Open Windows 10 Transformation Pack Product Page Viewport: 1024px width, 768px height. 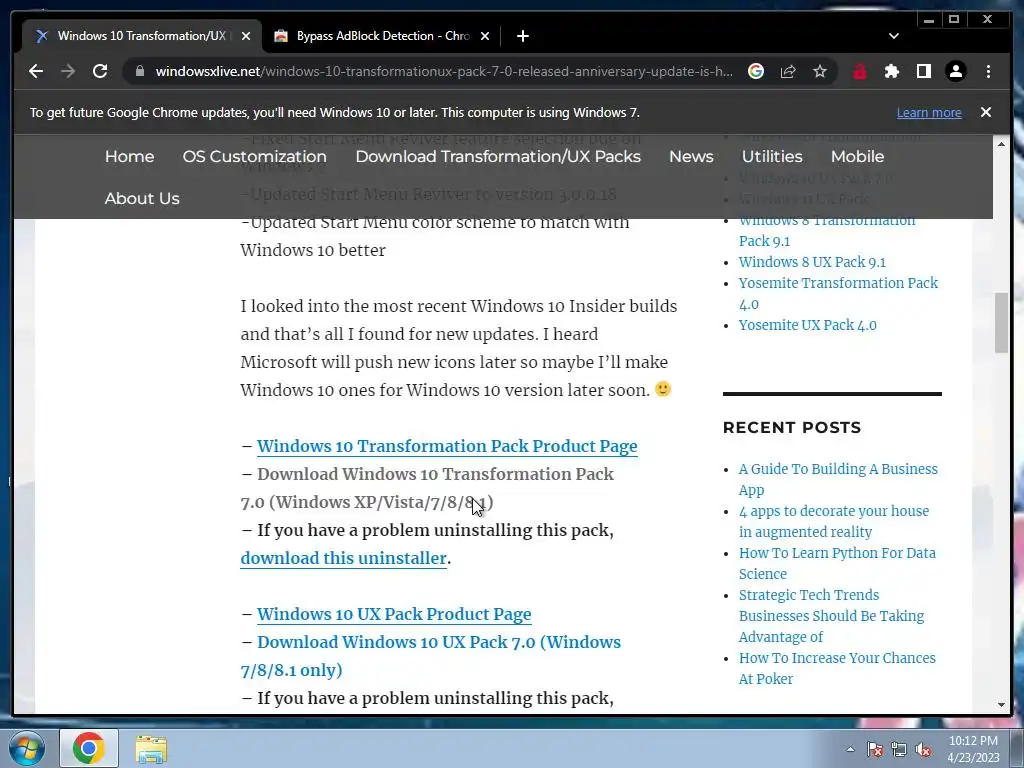click(447, 446)
